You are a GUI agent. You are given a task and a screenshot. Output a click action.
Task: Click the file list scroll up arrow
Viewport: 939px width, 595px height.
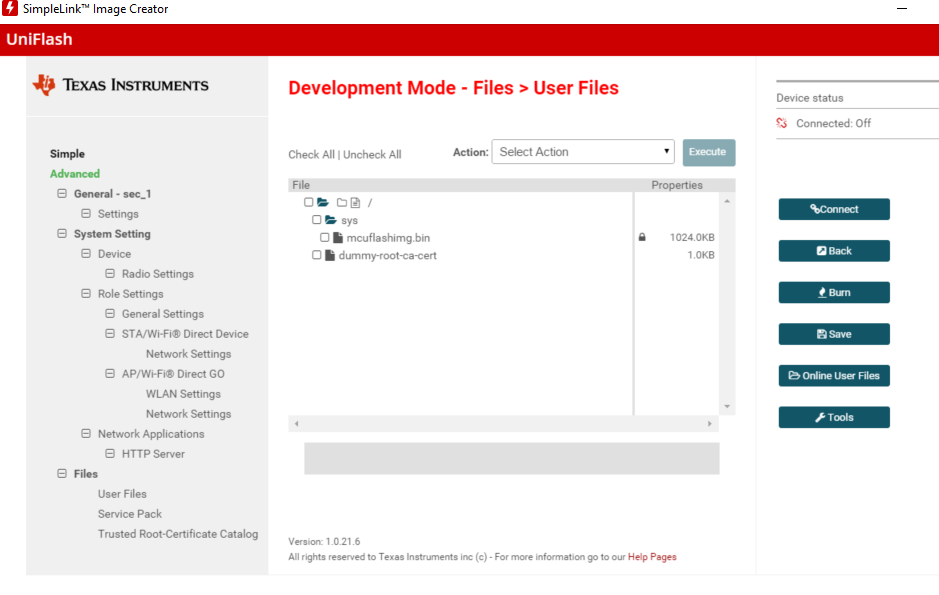pyautogui.click(x=727, y=201)
